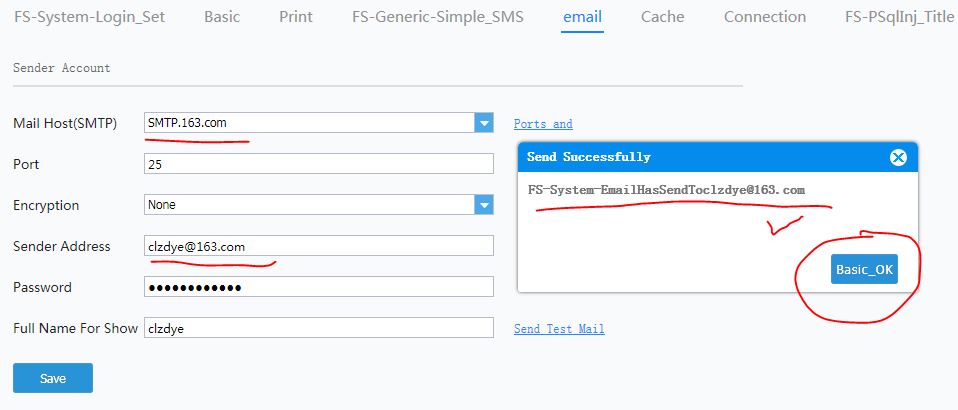This screenshot has width=958, height=410.
Task: Open the Encryption dropdown arrow
Action: pyautogui.click(x=484, y=205)
